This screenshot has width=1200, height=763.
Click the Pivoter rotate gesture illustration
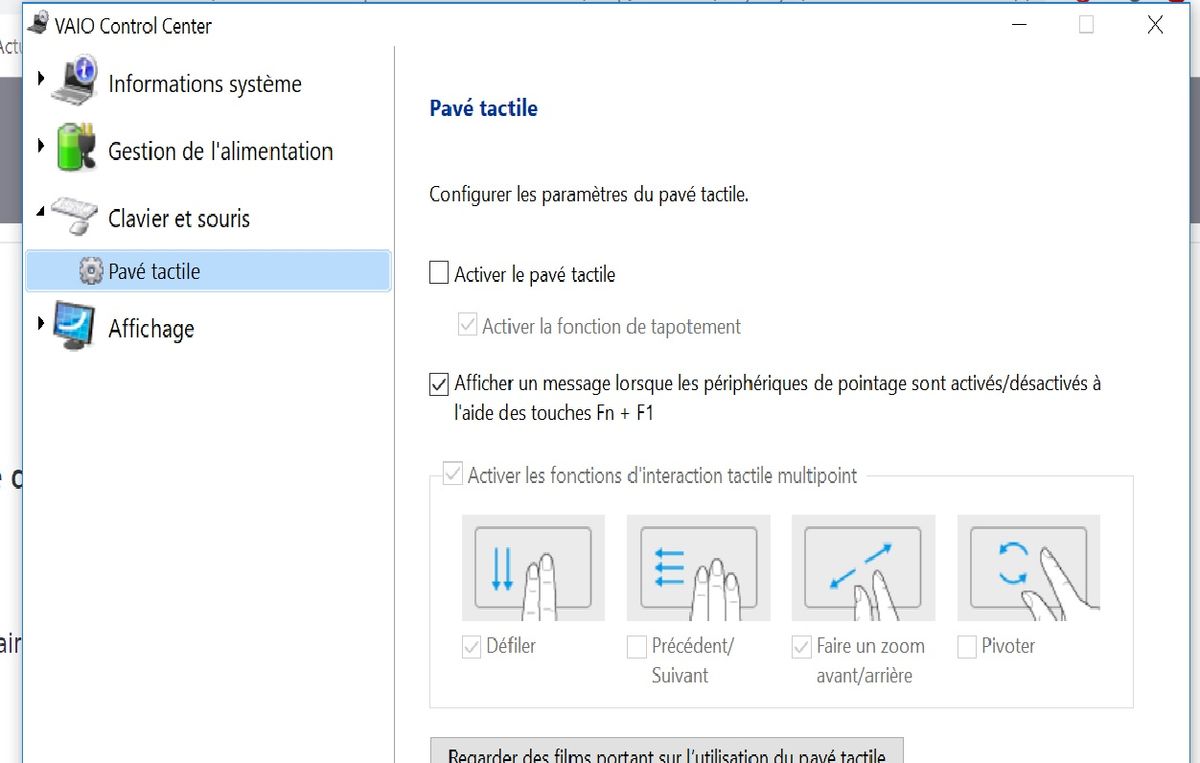point(1028,567)
